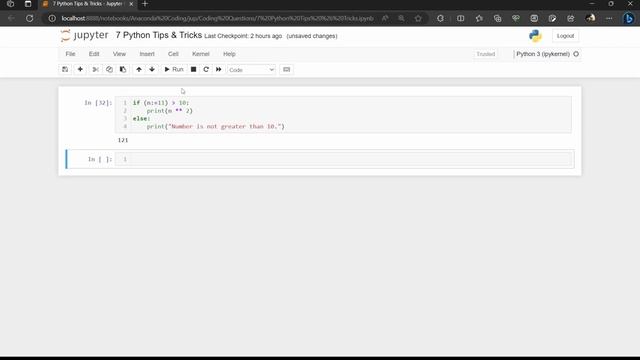The image size is (640, 360).
Task: Restart the kernel
Action: click(206, 69)
